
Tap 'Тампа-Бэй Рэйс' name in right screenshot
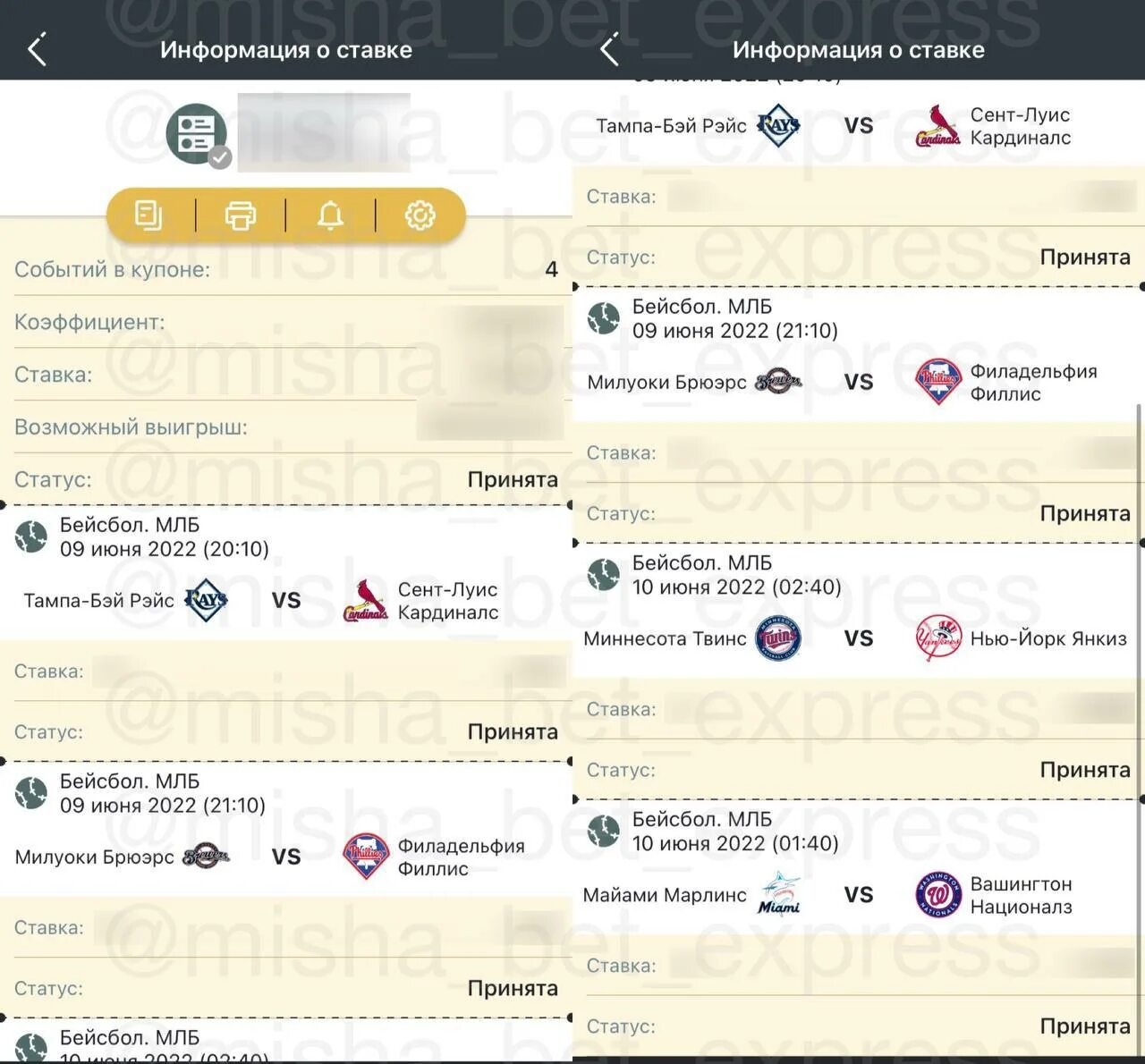point(671,125)
